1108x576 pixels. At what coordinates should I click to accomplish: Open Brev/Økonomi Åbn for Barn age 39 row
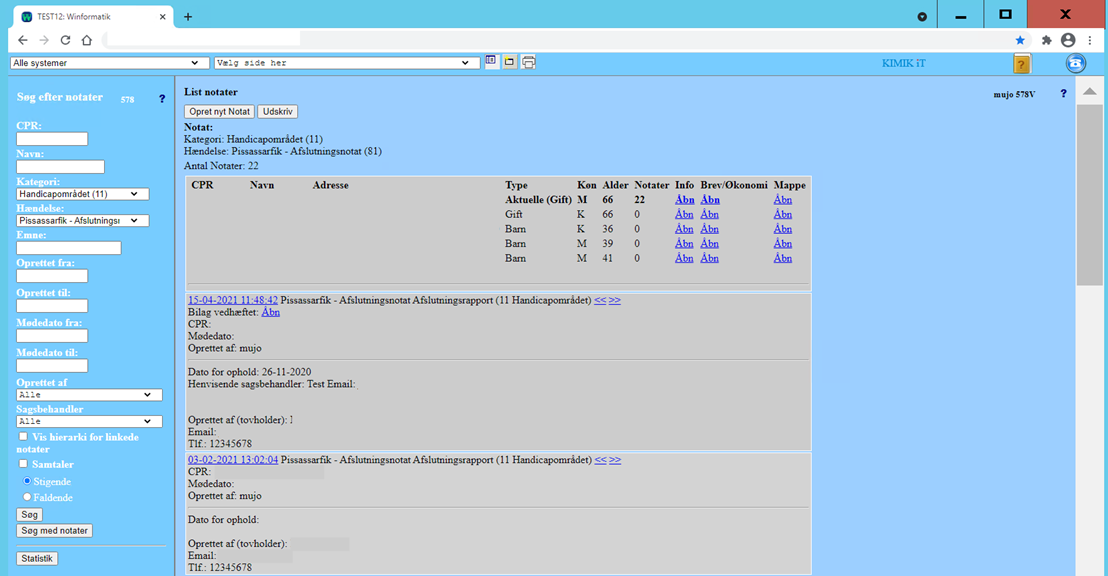[x=709, y=244]
